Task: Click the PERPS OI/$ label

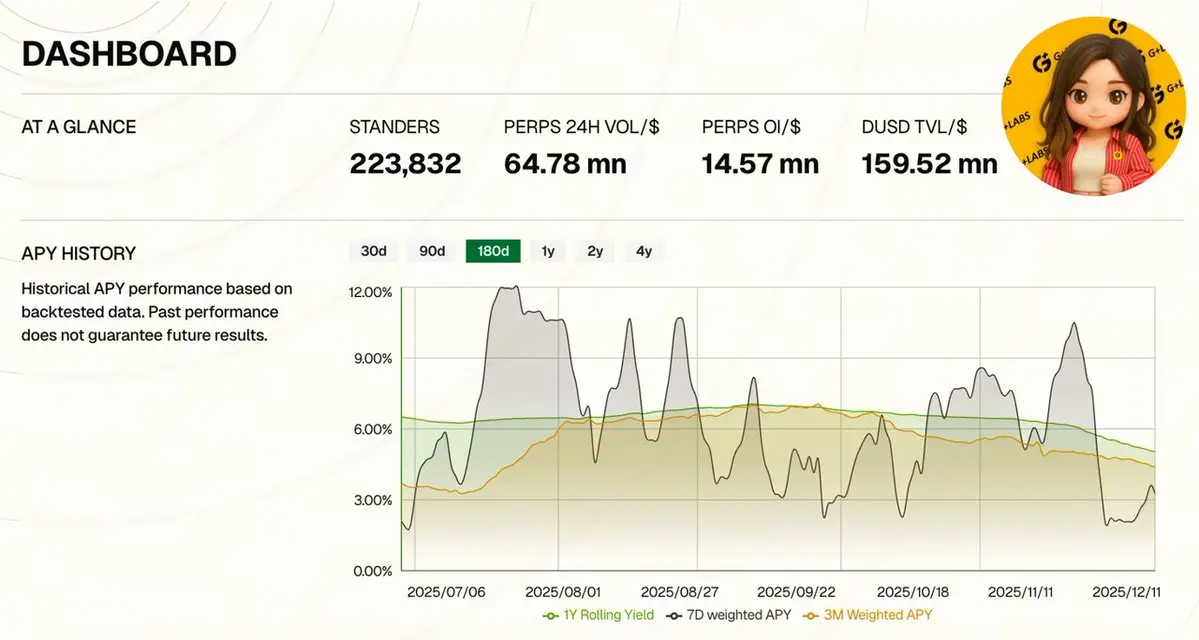Action: pos(751,127)
